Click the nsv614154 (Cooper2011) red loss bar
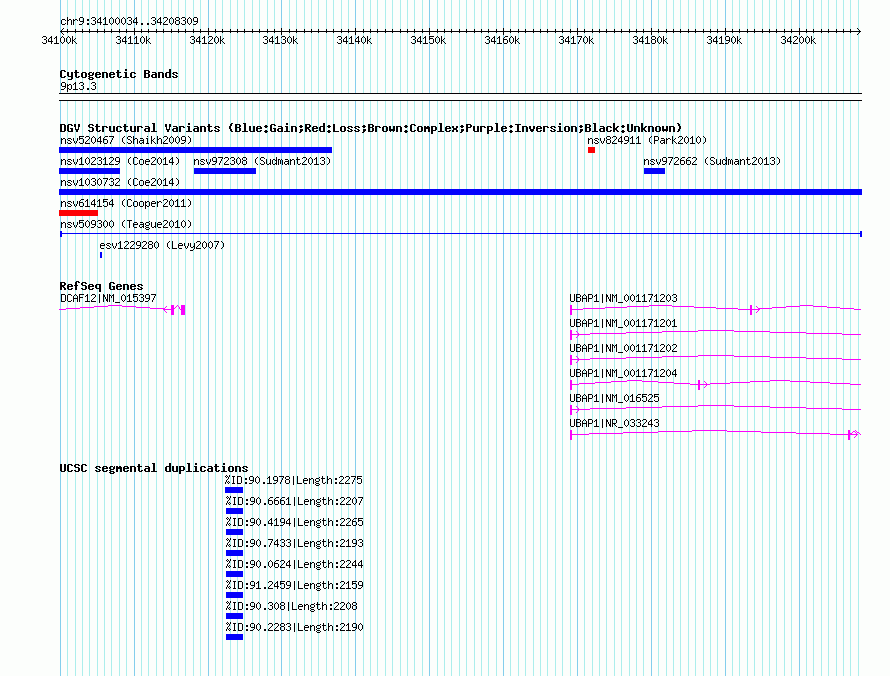Screen dimensions: 890x676 (78, 213)
